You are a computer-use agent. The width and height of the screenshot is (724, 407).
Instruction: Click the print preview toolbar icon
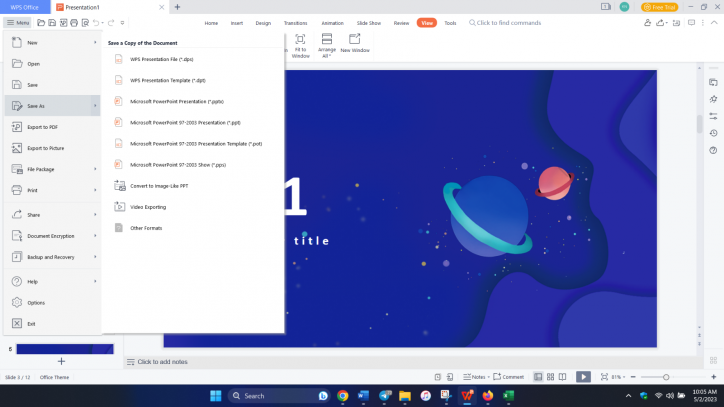pos(85,23)
